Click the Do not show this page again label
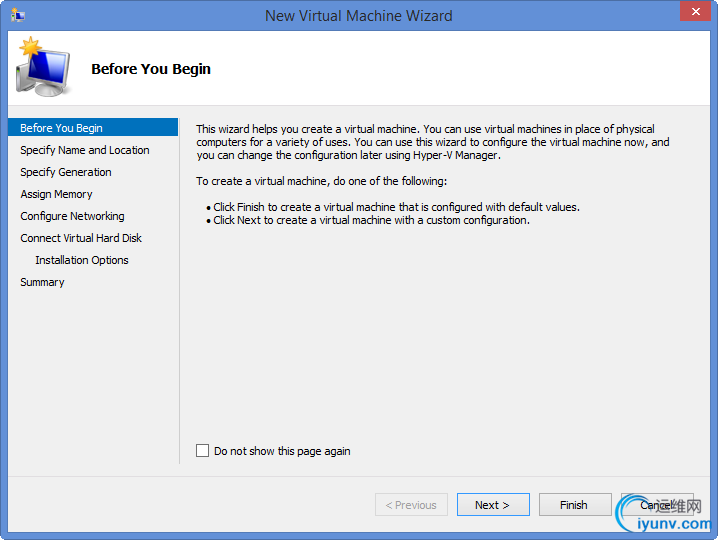Viewport: 718px width, 540px height. click(282, 451)
